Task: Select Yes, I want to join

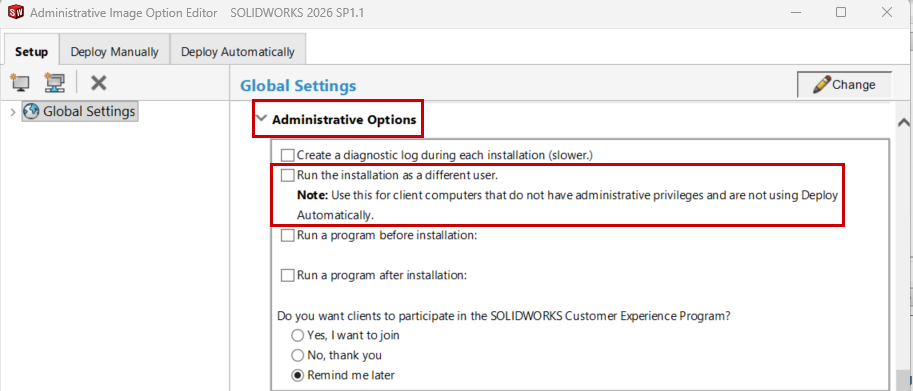Action: click(298, 336)
